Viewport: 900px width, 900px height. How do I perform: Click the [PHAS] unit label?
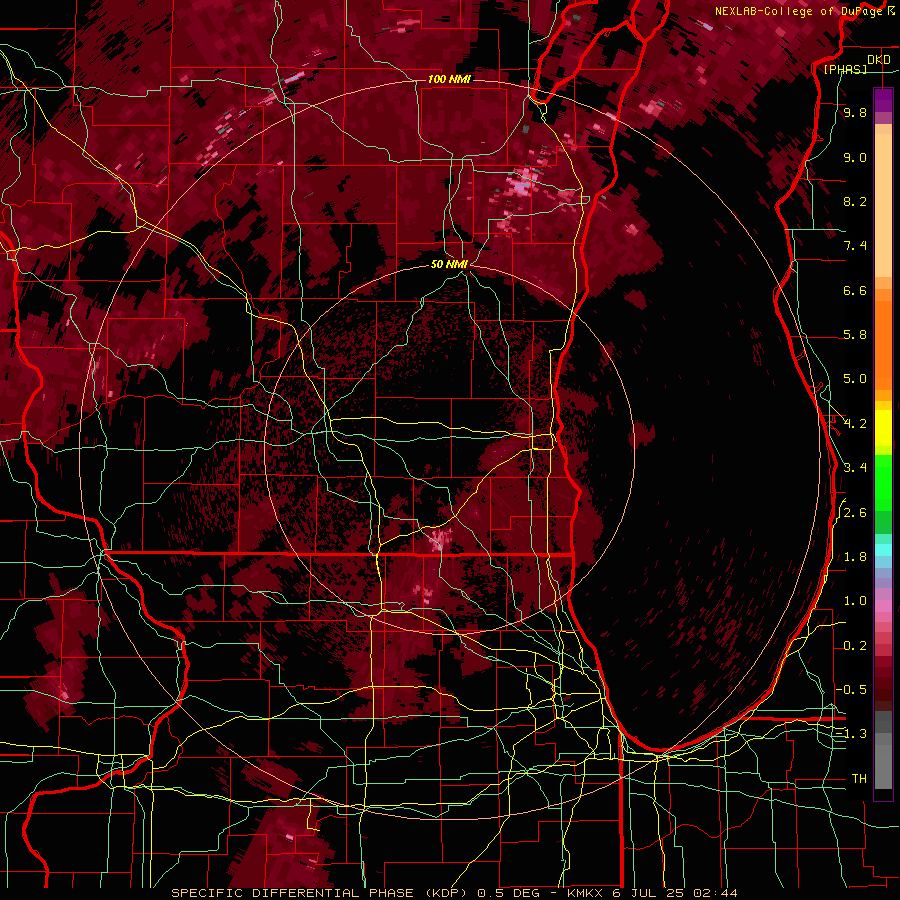[x=845, y=69]
